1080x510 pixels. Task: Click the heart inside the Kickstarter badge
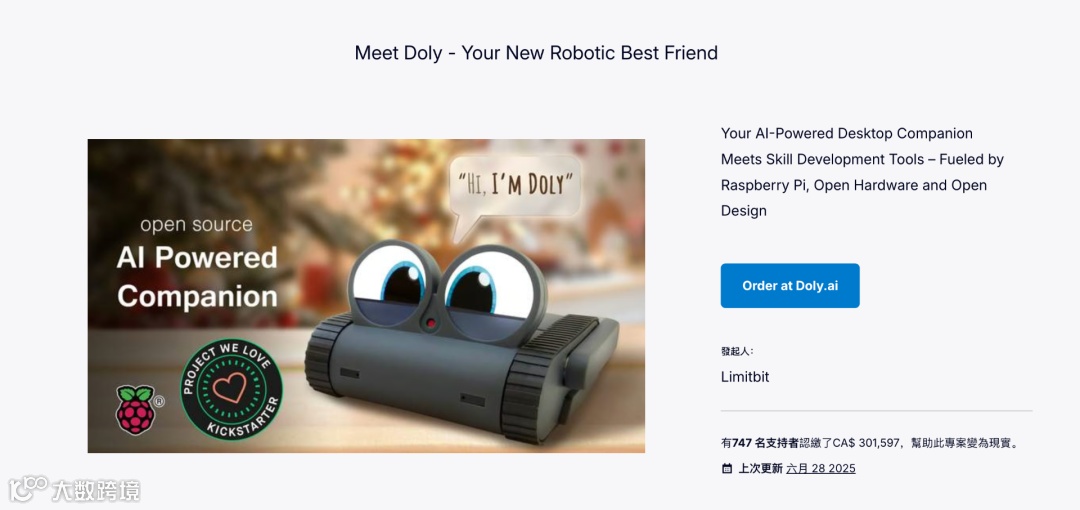pyautogui.click(x=230, y=387)
